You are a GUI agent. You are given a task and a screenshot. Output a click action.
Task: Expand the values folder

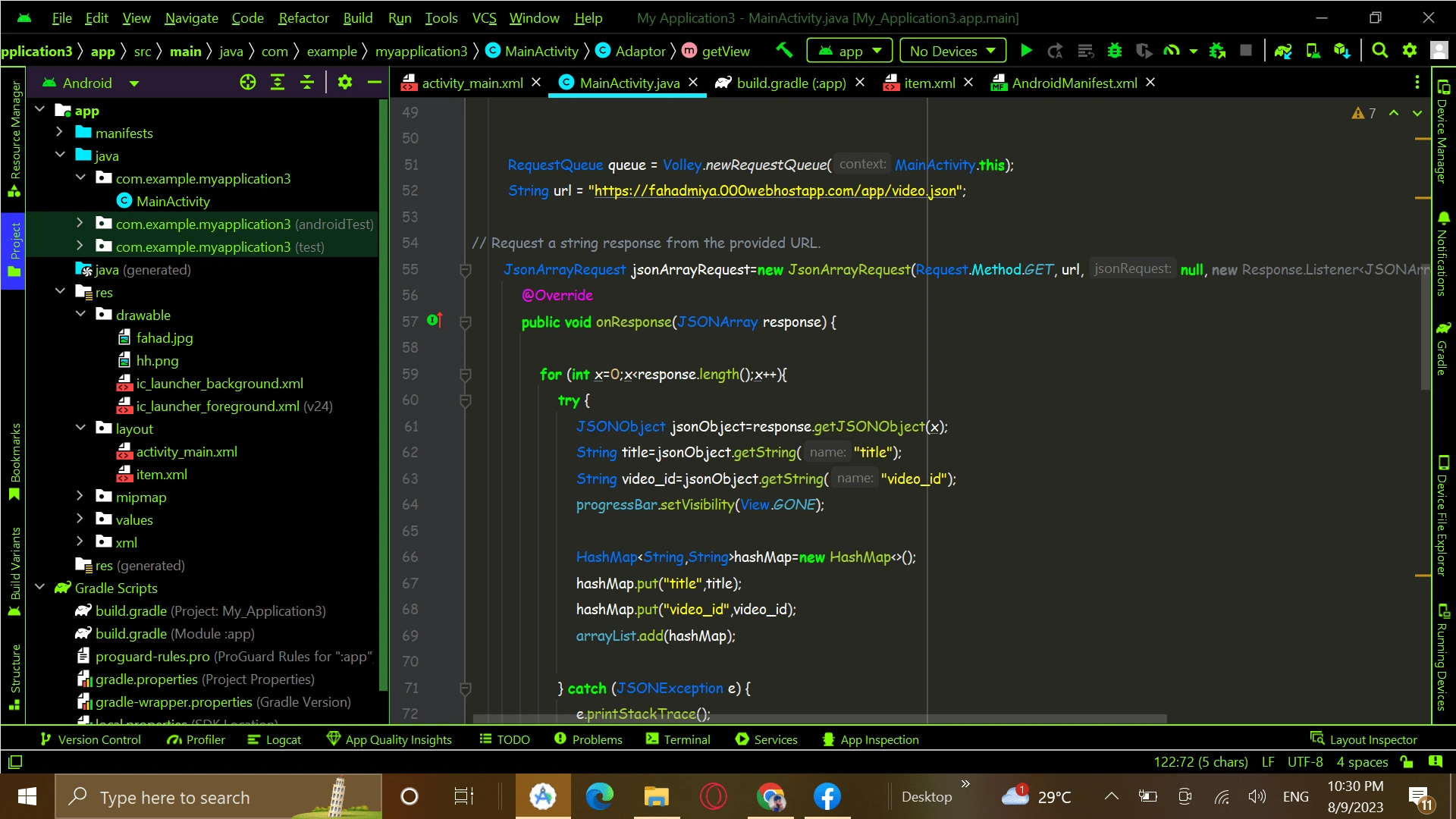click(x=80, y=519)
